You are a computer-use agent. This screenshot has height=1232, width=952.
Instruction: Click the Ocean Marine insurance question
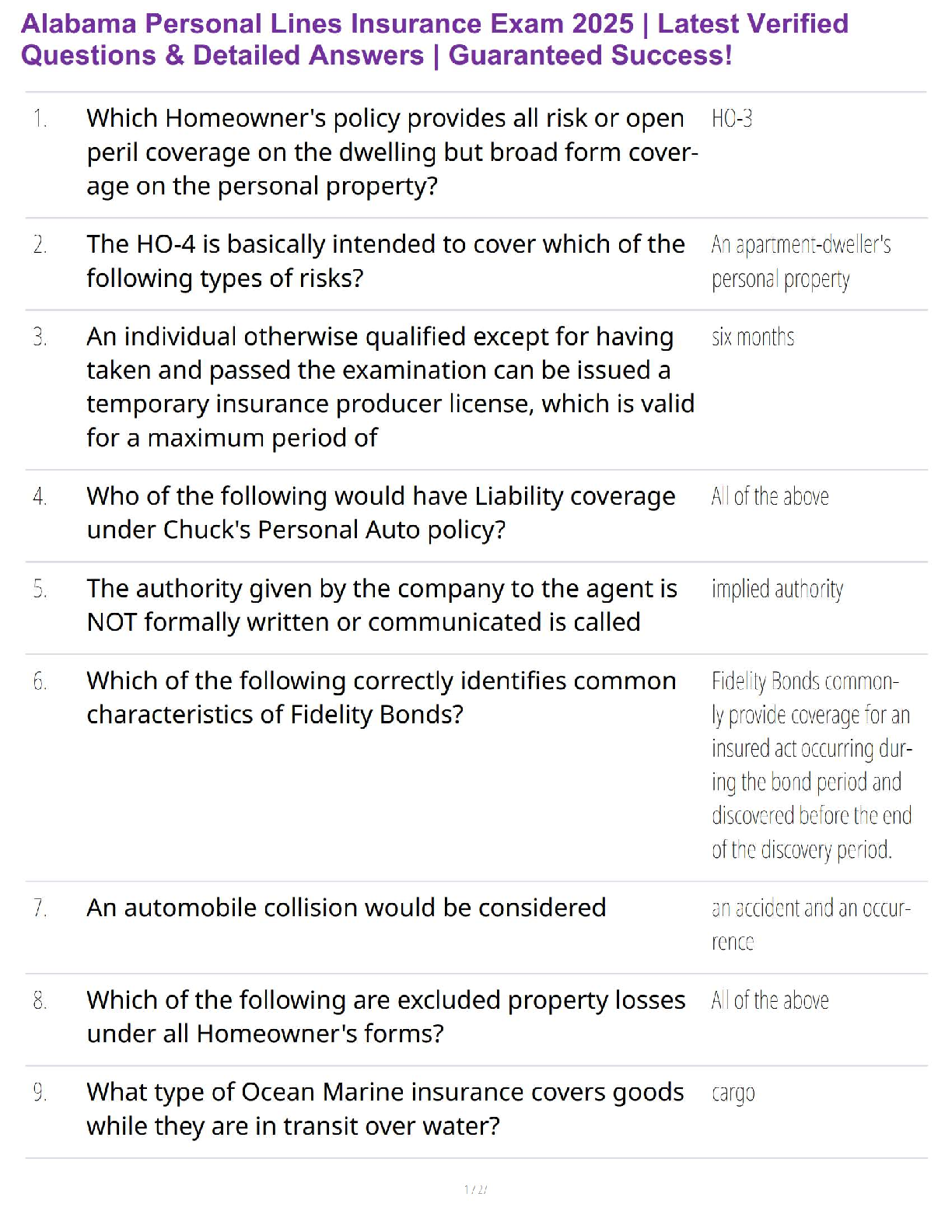[x=385, y=1109]
